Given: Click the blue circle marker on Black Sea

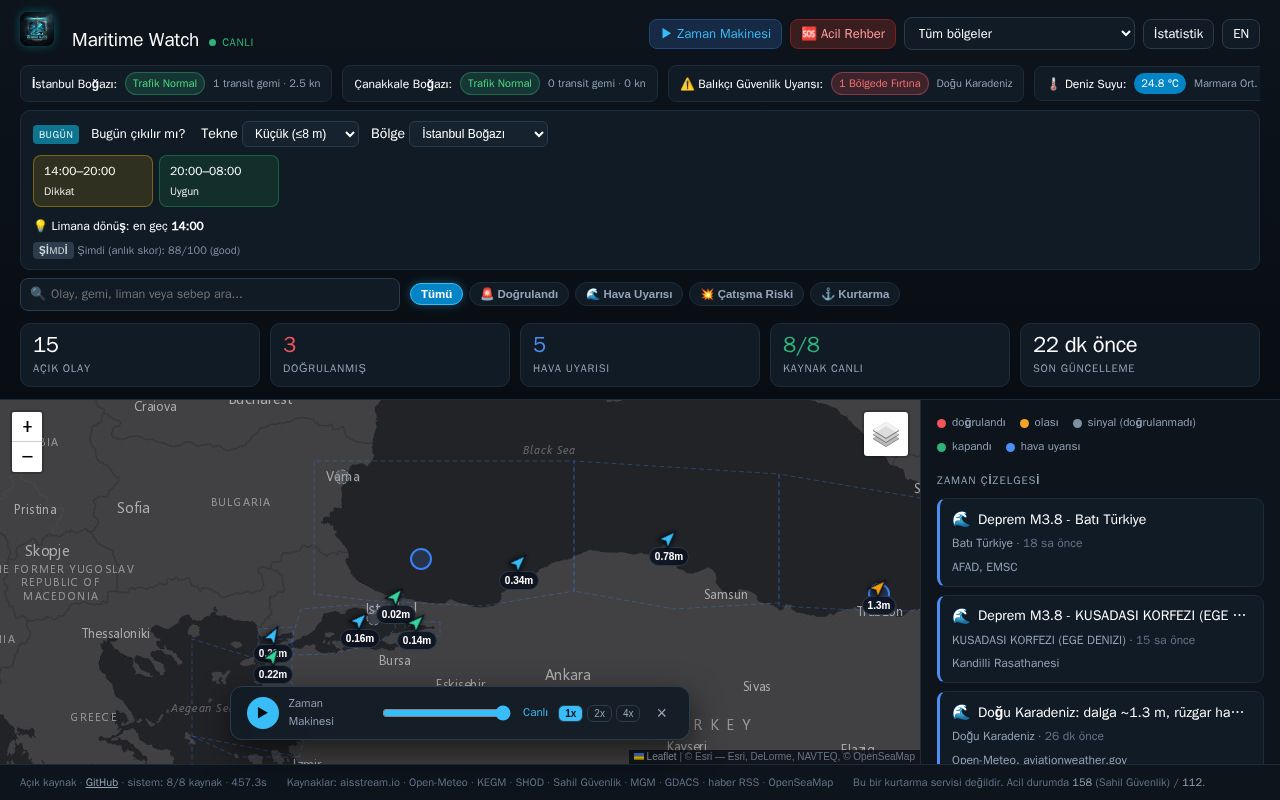Looking at the screenshot, I should [421, 559].
